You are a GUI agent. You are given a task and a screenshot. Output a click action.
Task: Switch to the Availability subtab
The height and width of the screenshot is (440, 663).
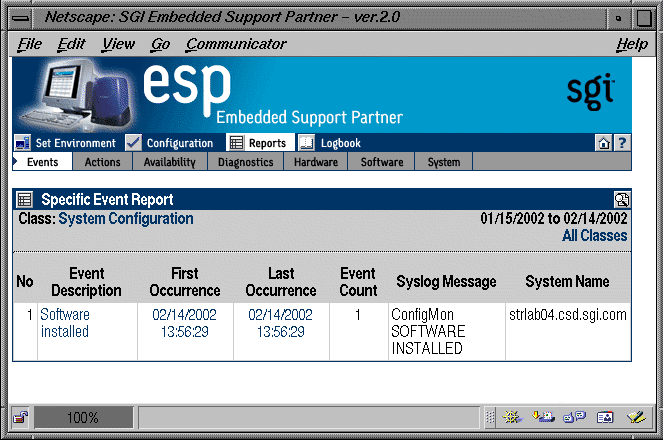[x=170, y=162]
